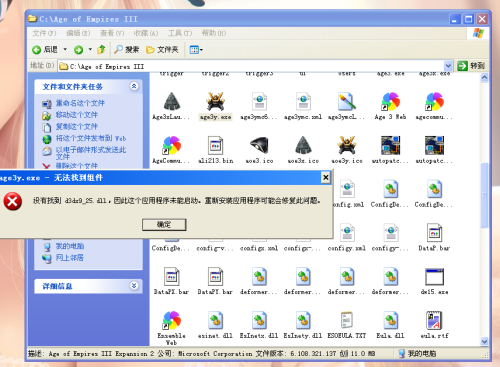The height and width of the screenshot is (367, 500).
Task: Select the ExInety.dll file
Action: point(303,324)
